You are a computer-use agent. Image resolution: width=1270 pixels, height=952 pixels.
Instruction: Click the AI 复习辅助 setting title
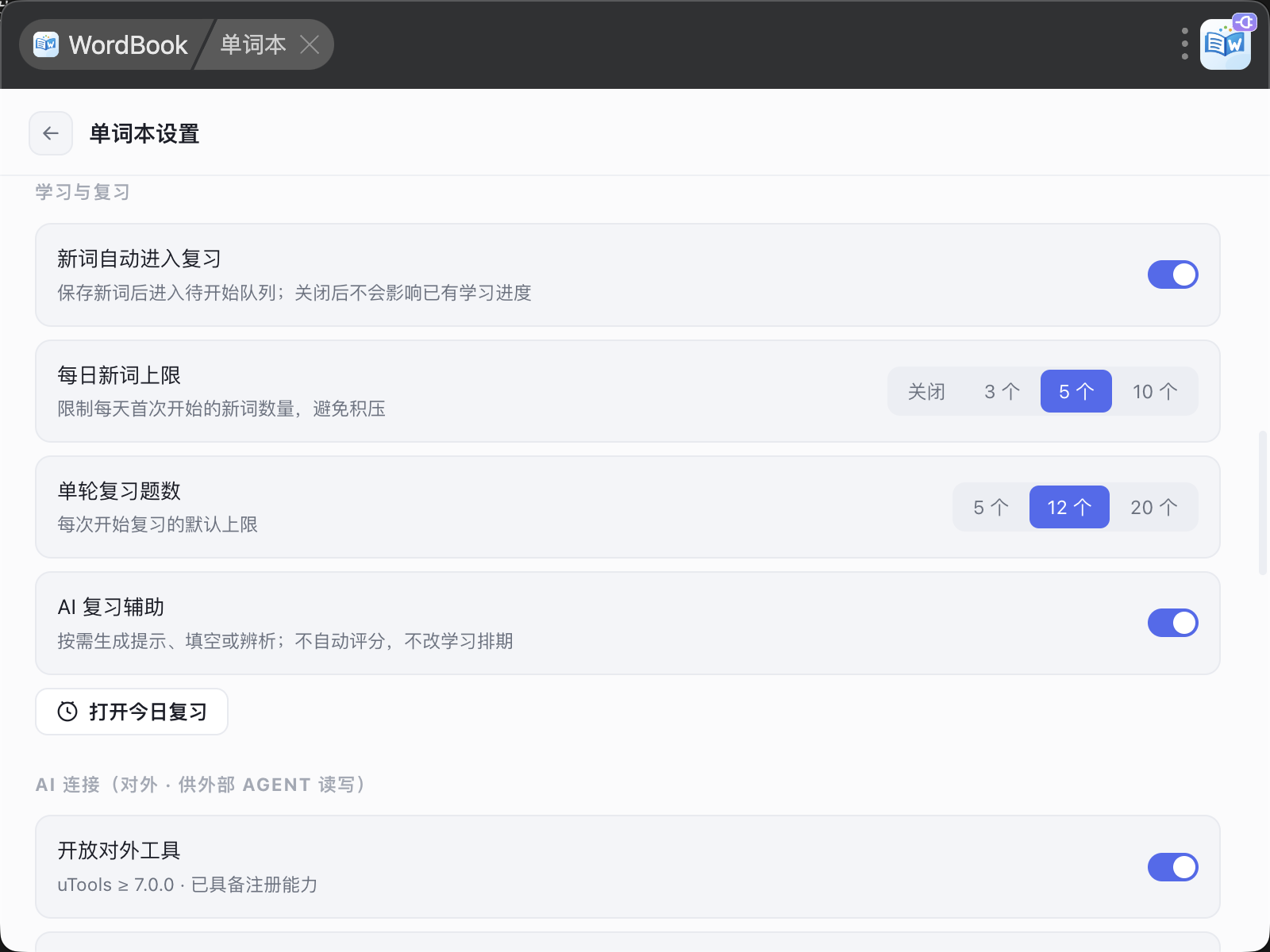[111, 607]
